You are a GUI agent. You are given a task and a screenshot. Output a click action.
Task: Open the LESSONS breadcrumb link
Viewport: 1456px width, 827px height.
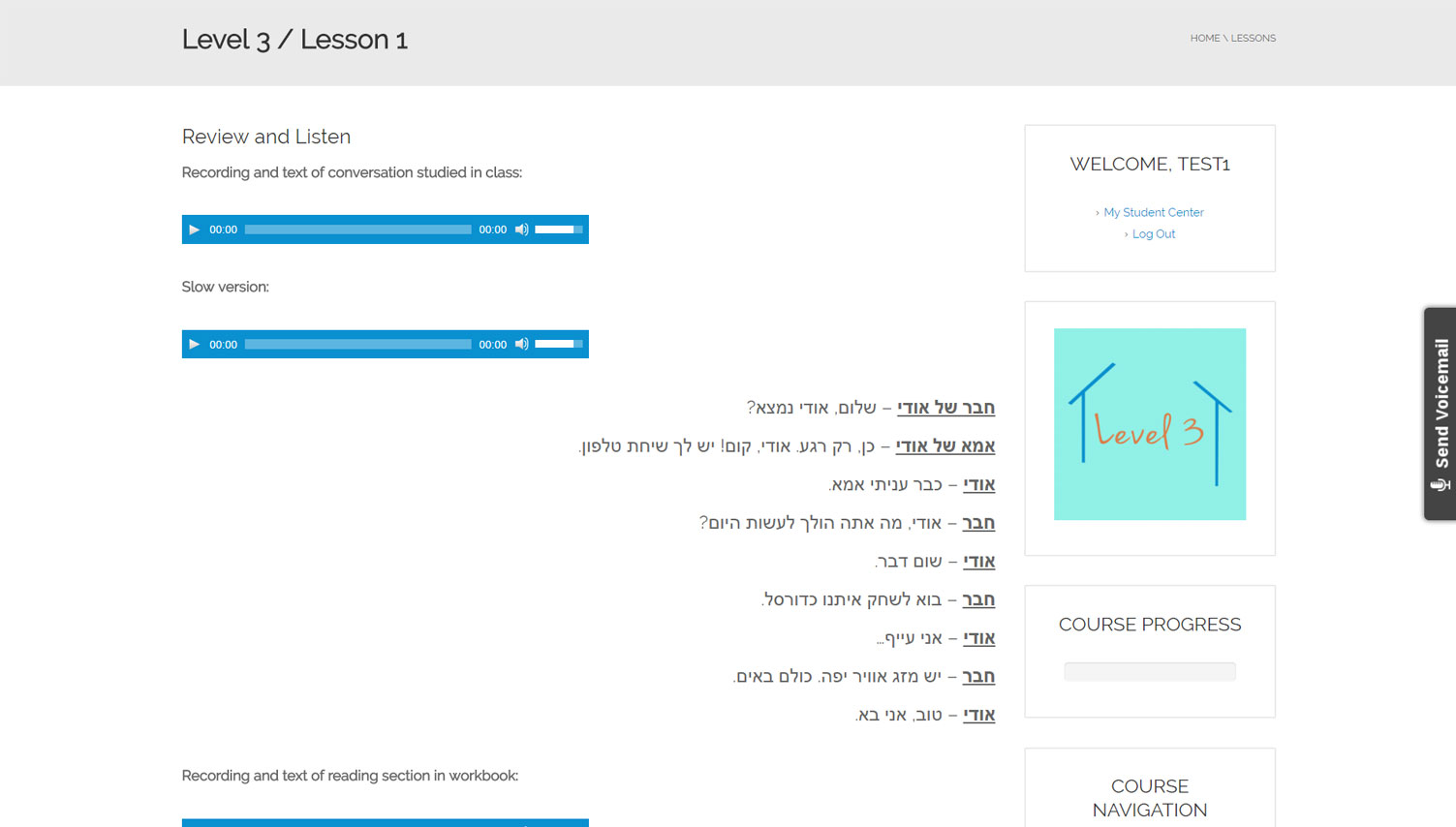(1253, 39)
